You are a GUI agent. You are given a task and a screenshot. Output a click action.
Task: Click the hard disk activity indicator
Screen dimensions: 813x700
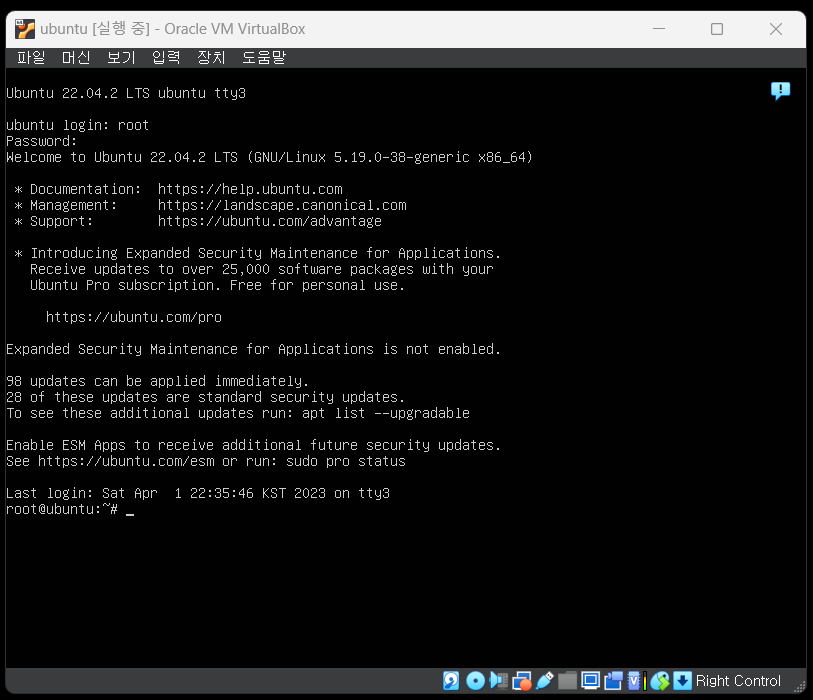pyautogui.click(x=451, y=681)
